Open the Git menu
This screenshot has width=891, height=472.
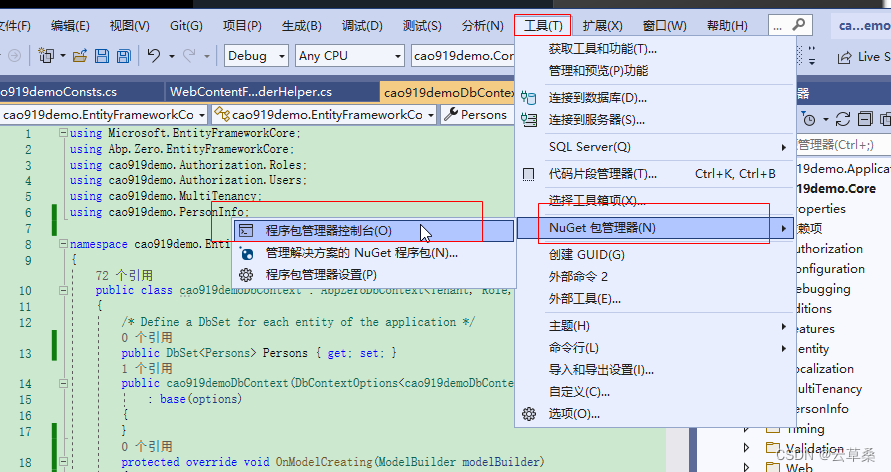[x=186, y=26]
